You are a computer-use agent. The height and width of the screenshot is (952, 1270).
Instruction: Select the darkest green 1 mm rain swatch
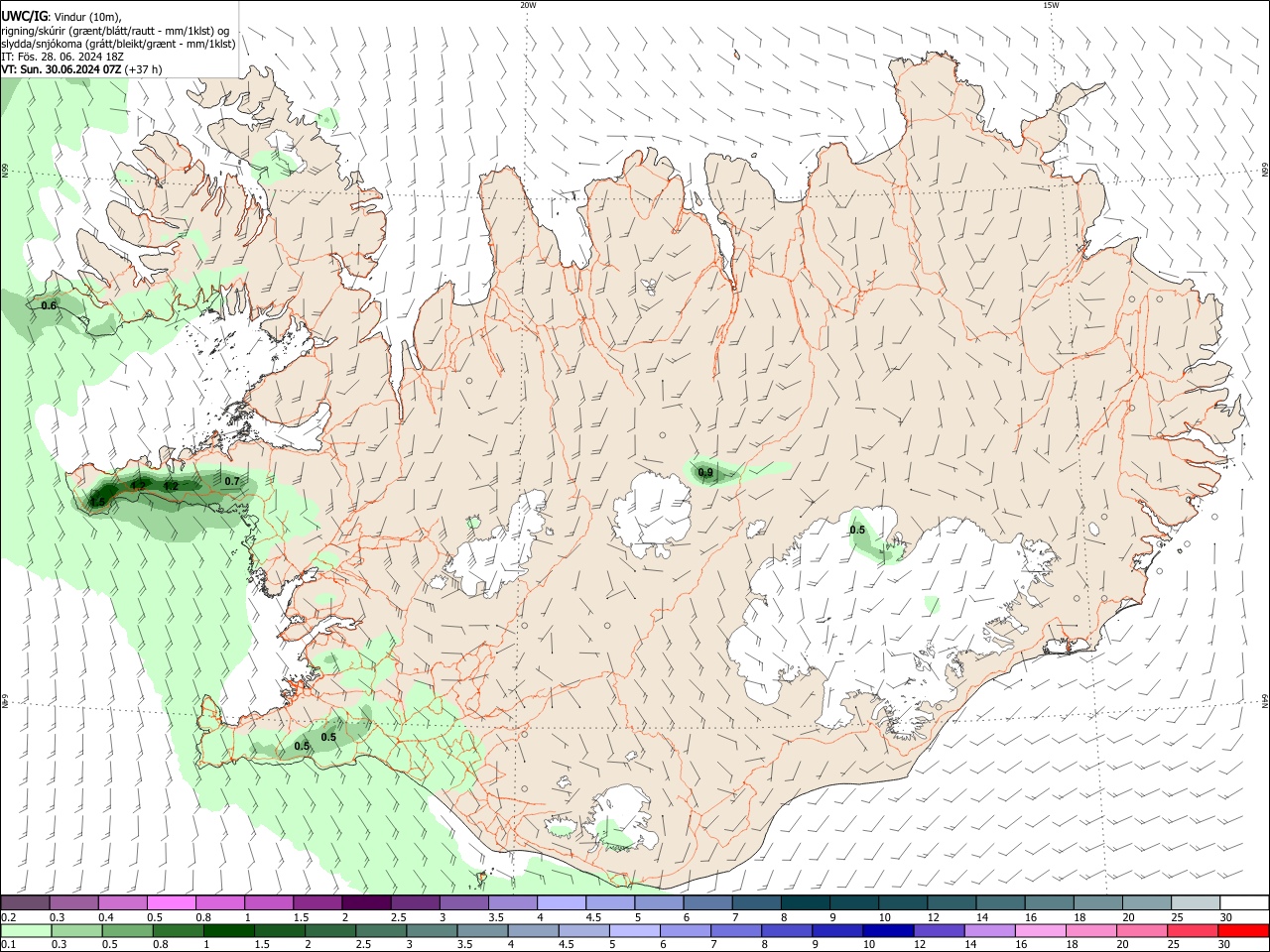click(228, 930)
